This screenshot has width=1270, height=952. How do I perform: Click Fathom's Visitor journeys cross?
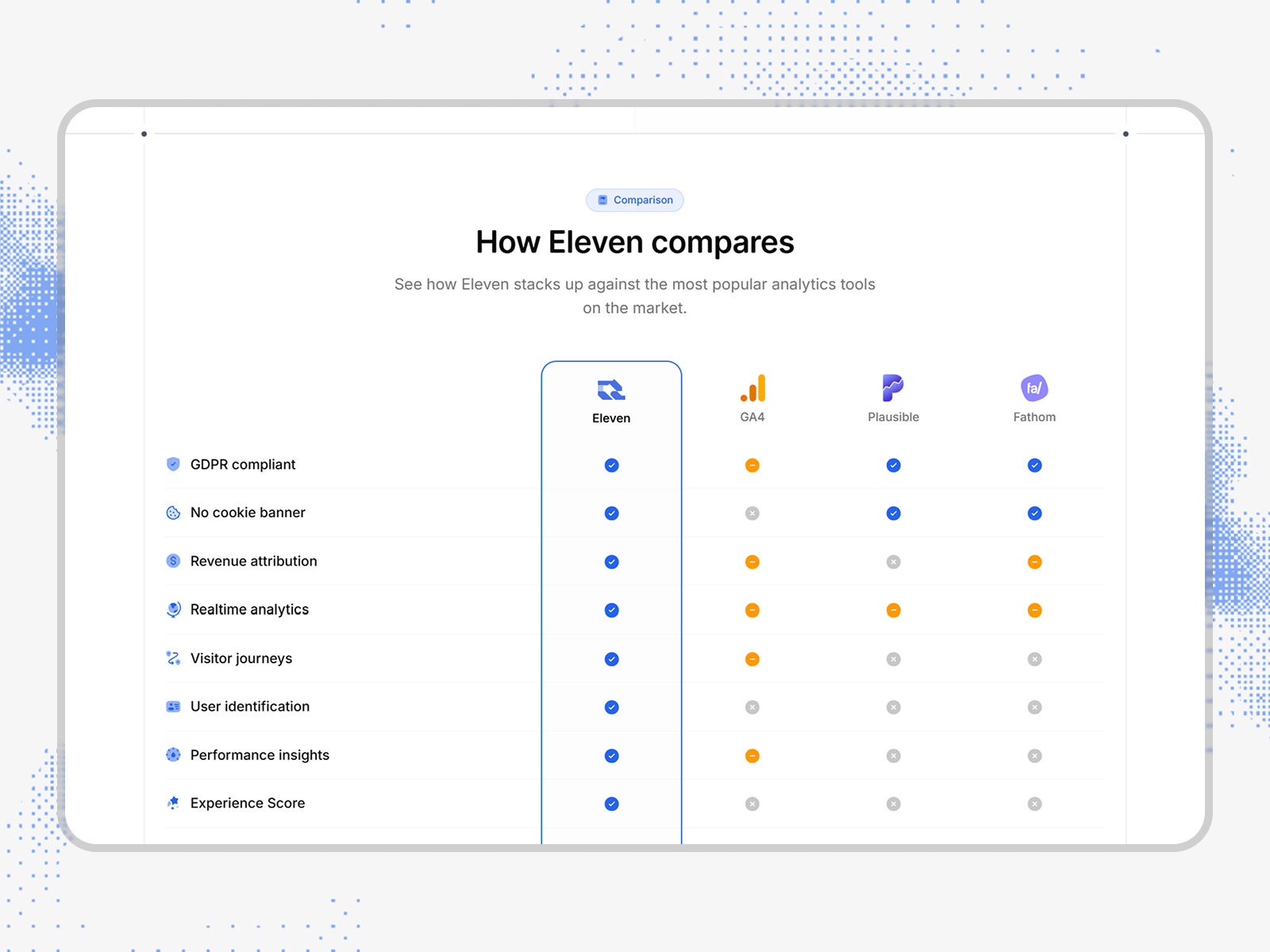tap(1034, 659)
